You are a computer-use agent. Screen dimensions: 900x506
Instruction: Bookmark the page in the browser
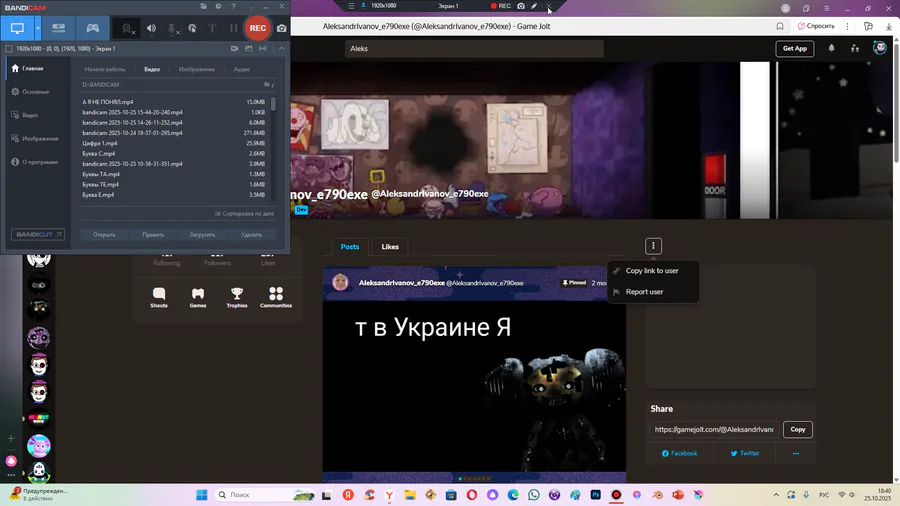tap(779, 26)
